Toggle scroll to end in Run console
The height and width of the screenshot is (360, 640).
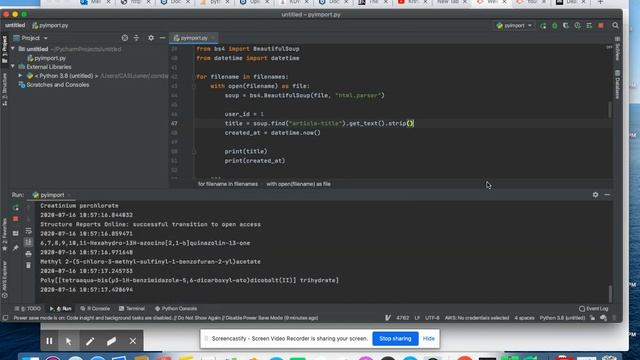(x=28, y=242)
